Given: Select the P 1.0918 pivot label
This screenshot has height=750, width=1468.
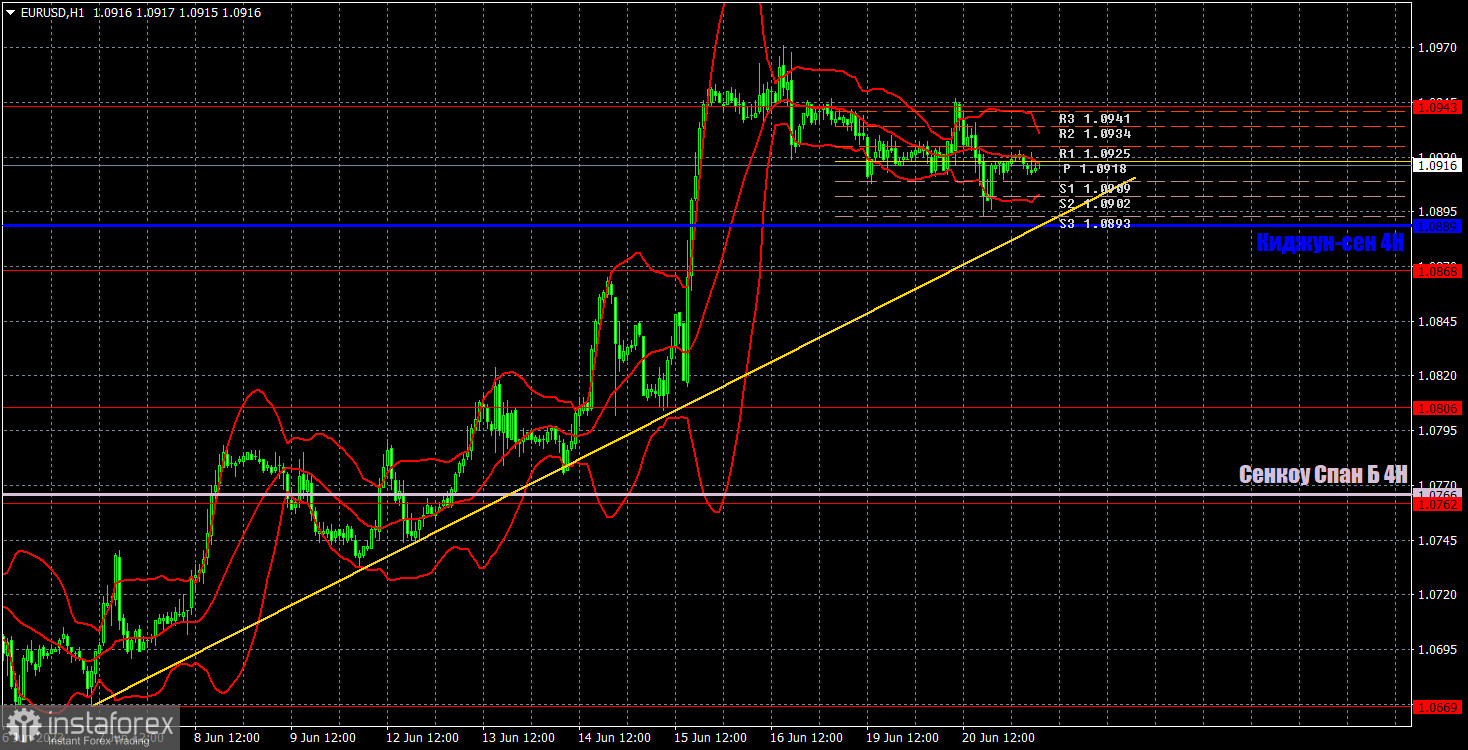Looking at the screenshot, I should coord(1094,169).
